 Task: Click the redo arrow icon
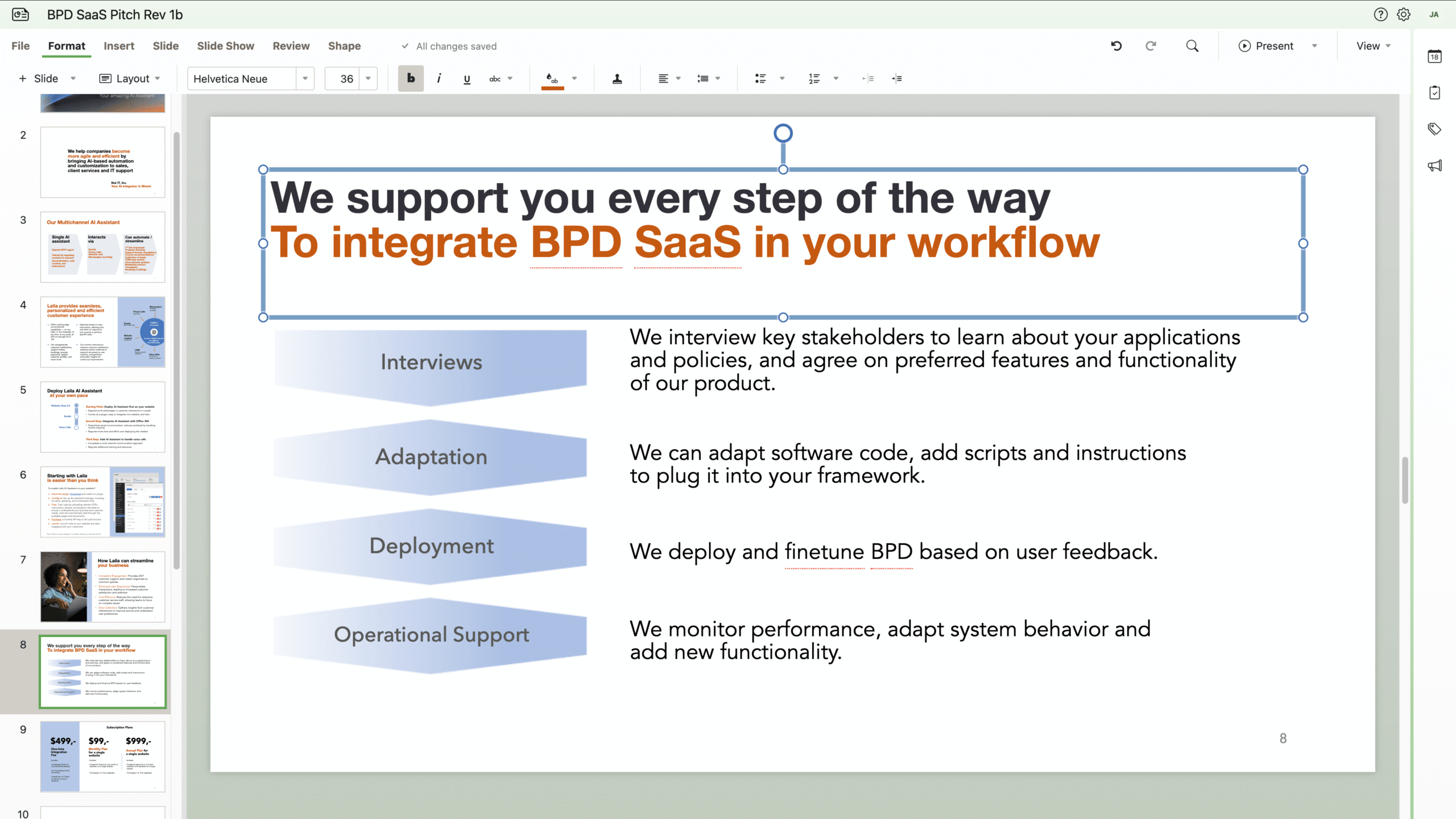pyautogui.click(x=1151, y=46)
